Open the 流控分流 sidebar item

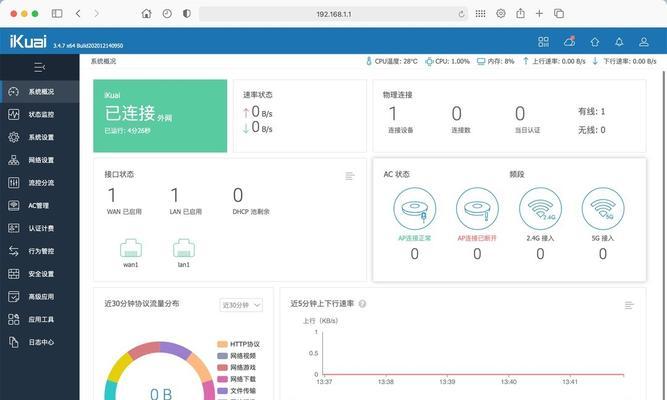[40, 183]
